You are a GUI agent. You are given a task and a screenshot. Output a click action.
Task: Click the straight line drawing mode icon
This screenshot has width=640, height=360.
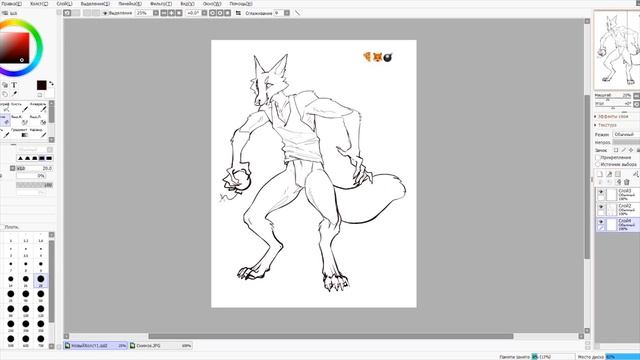[297, 13]
